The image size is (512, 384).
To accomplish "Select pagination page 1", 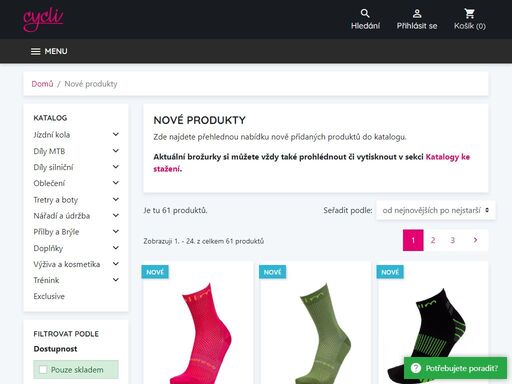I will (413, 240).
